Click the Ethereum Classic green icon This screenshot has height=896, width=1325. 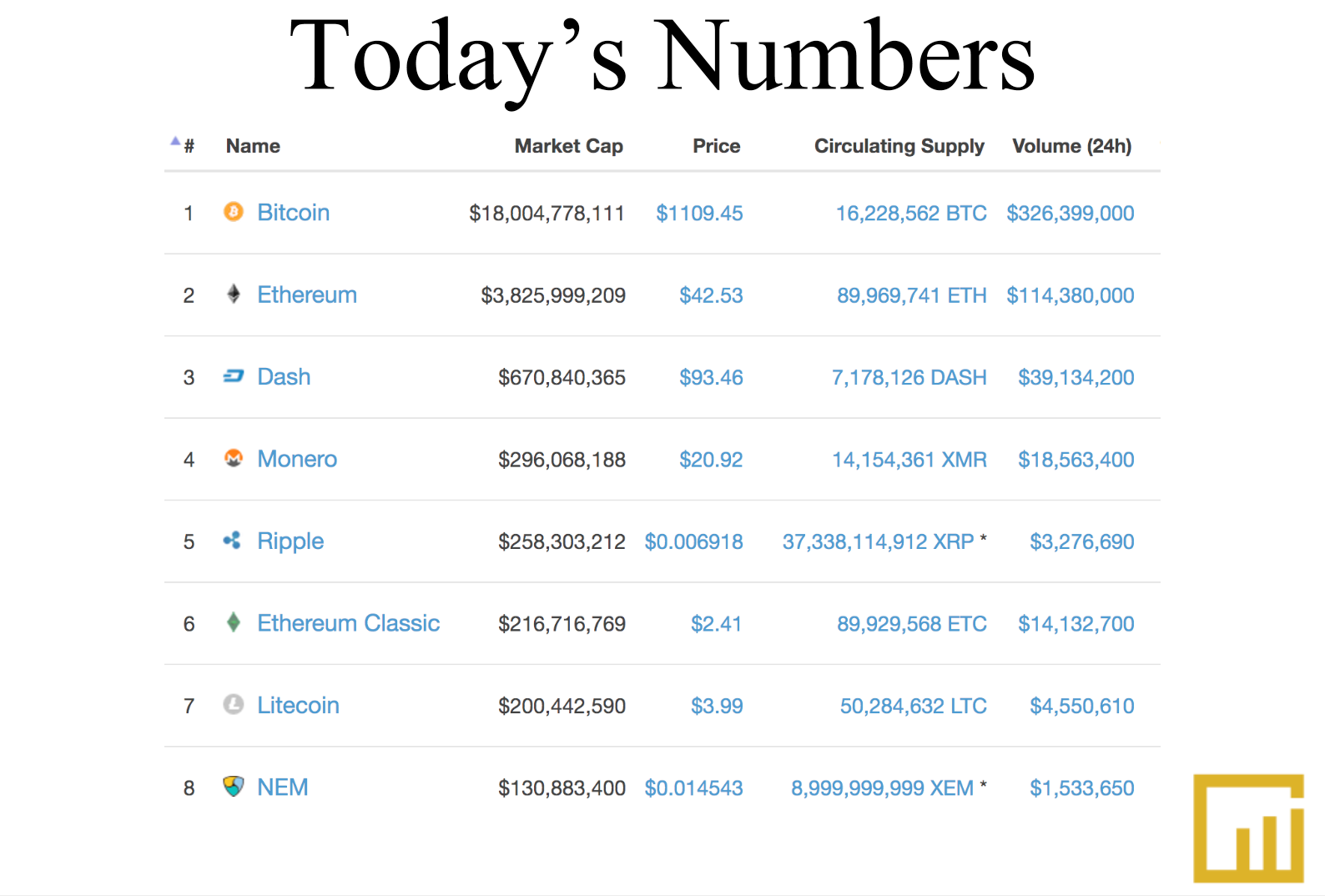pos(234,622)
